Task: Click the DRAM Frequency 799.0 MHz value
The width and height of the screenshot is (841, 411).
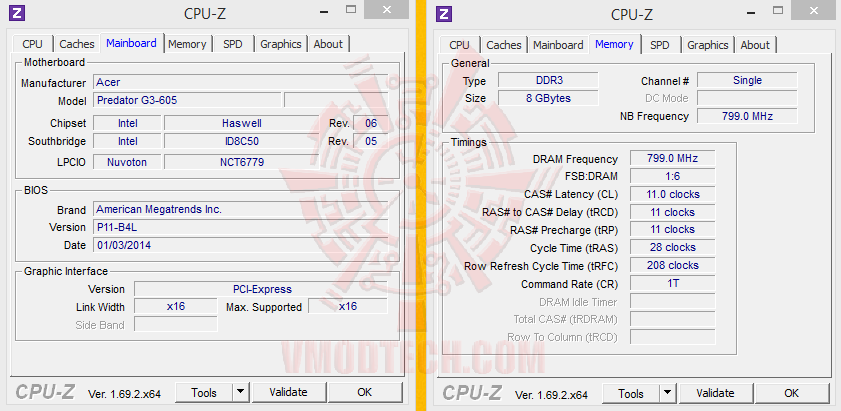Action: tap(673, 158)
